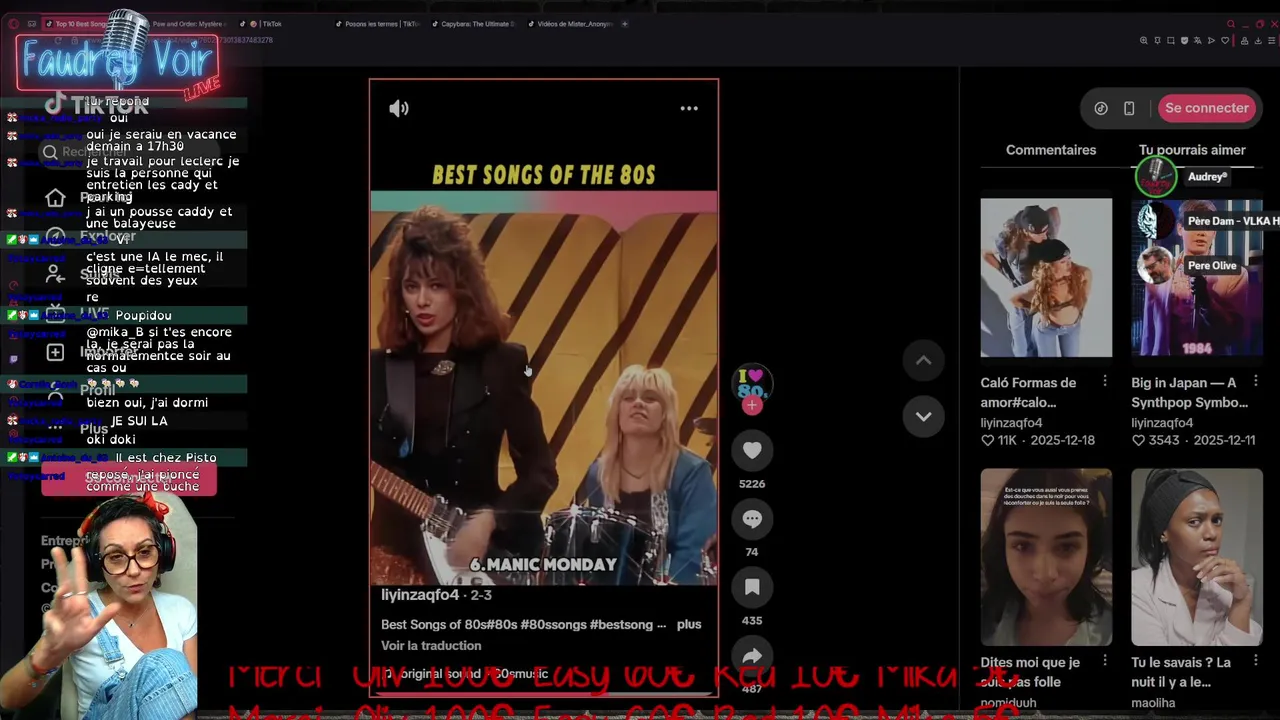
Task: Take a snapshot using browser capture icon
Action: pos(1171,40)
